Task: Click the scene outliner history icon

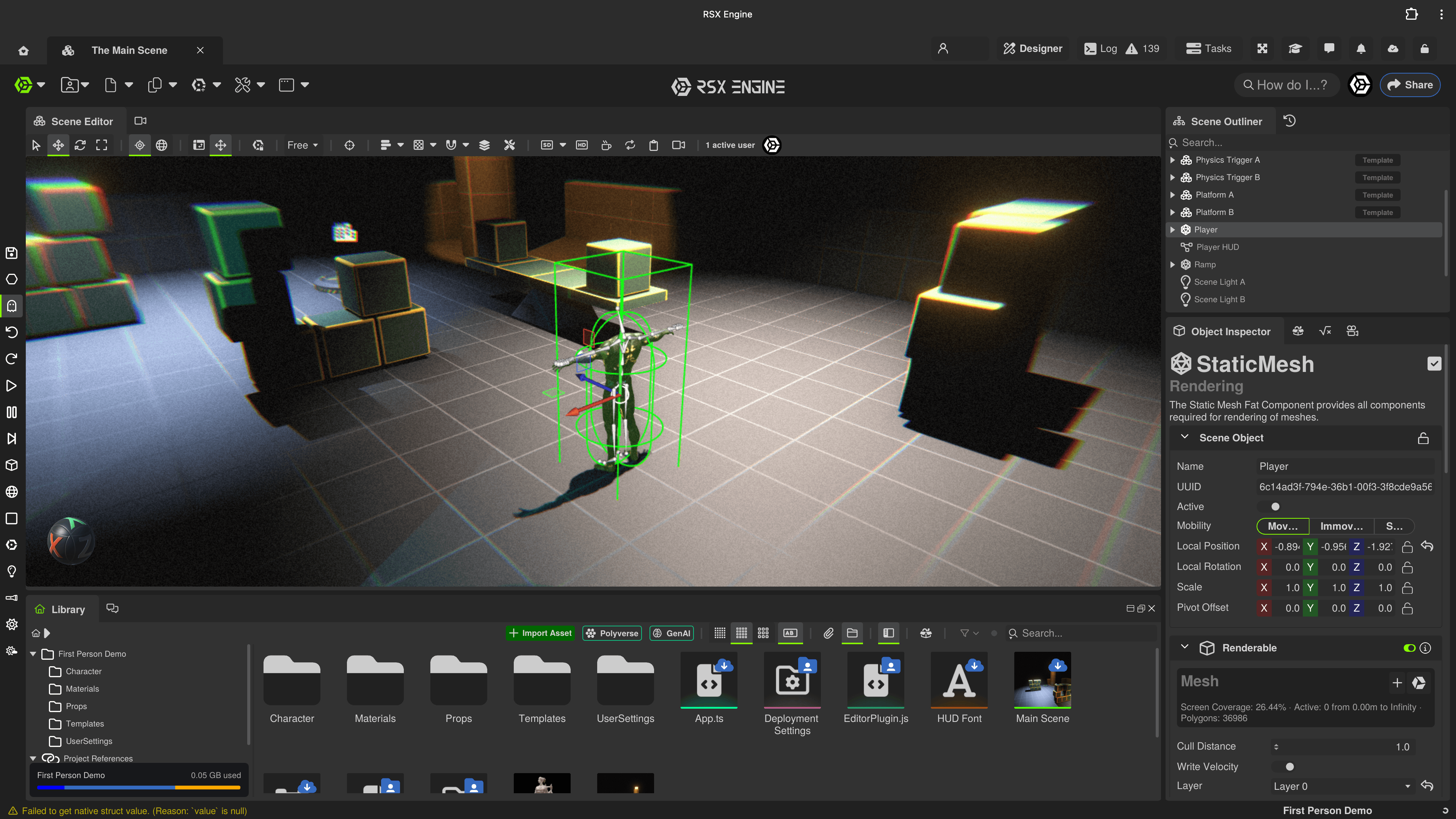Action: [1289, 121]
